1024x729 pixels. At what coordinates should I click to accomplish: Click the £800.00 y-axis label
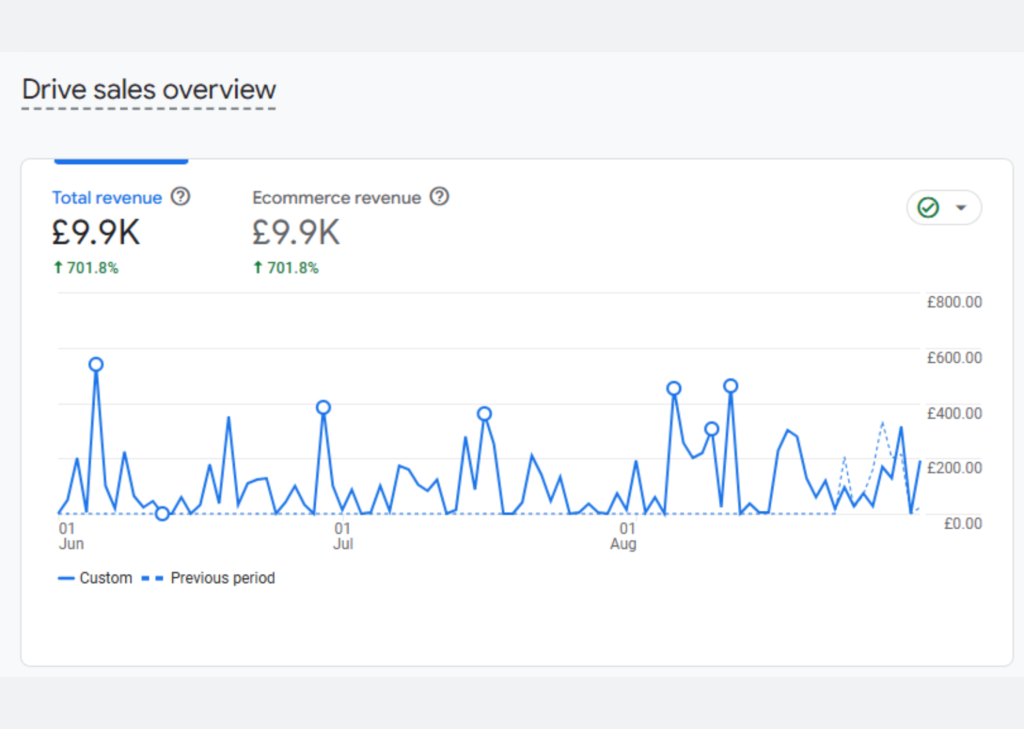pos(954,302)
